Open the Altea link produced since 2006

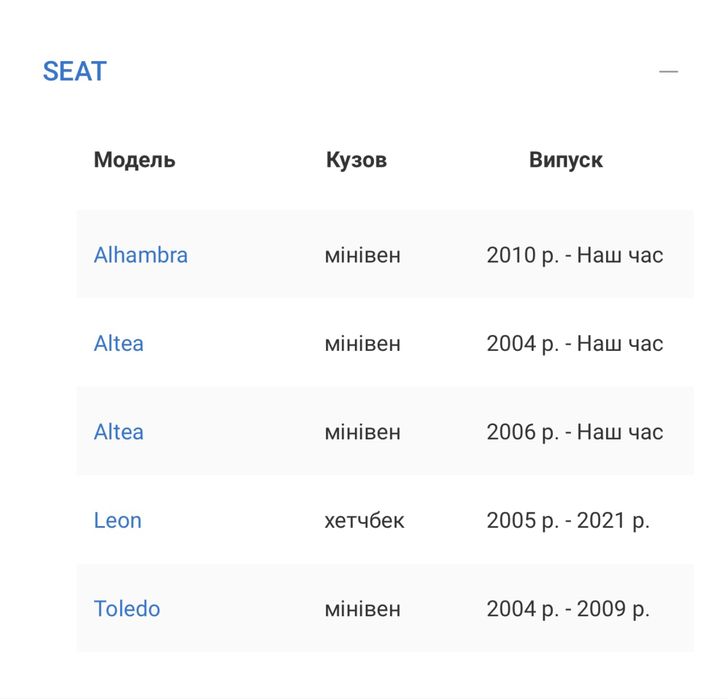[118, 432]
